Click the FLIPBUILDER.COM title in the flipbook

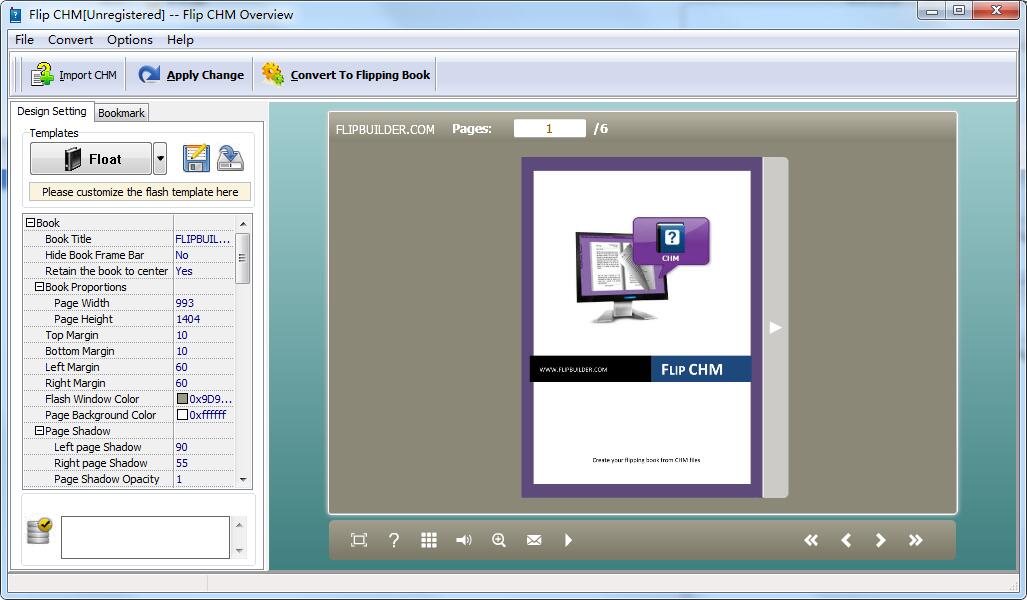click(385, 130)
